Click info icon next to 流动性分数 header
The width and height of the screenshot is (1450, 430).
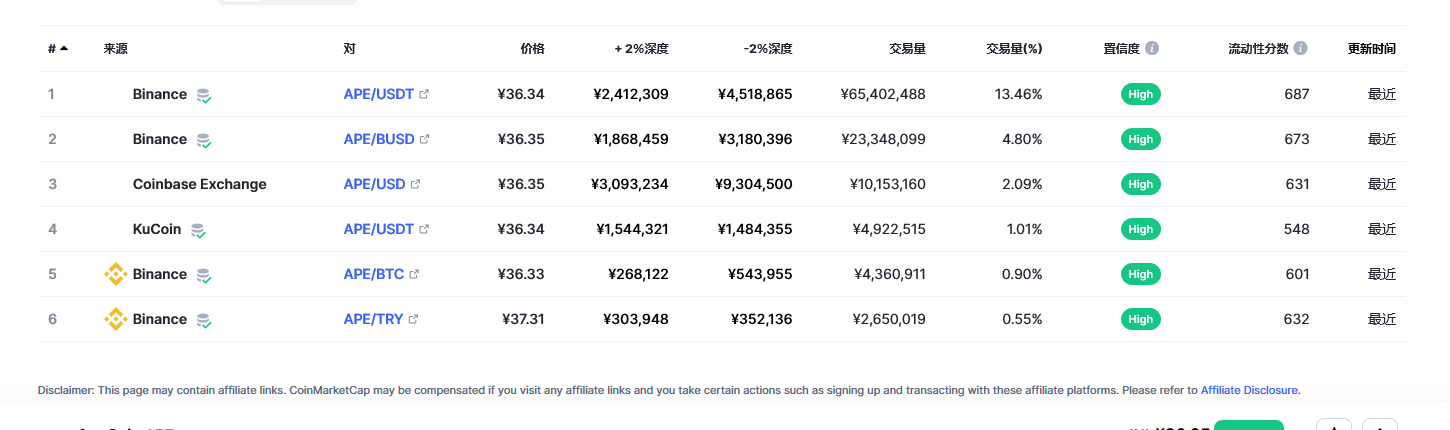(x=1300, y=48)
